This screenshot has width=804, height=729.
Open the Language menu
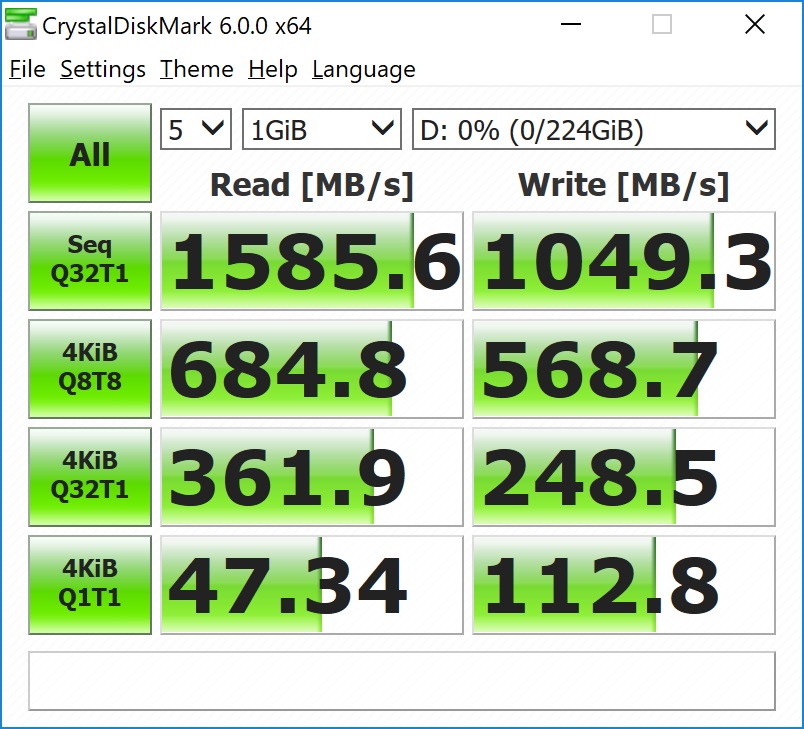(364, 69)
